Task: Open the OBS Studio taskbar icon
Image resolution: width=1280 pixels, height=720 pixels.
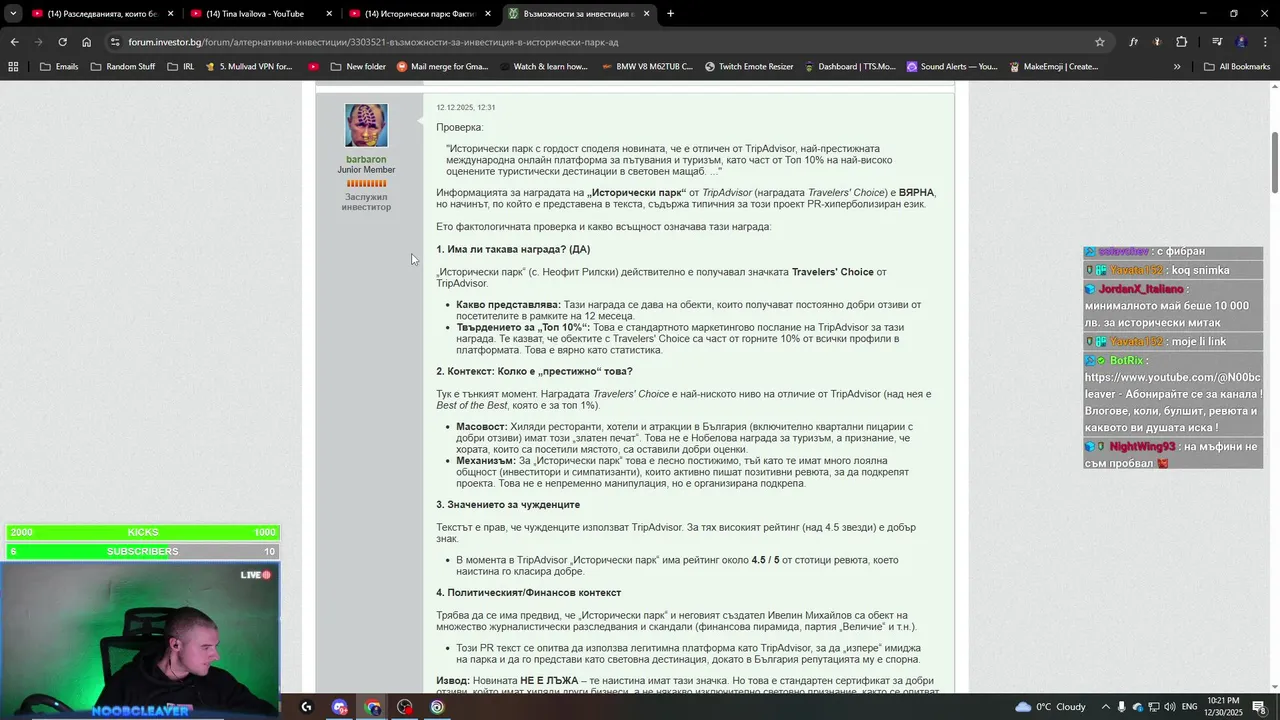Action: (x=405, y=707)
